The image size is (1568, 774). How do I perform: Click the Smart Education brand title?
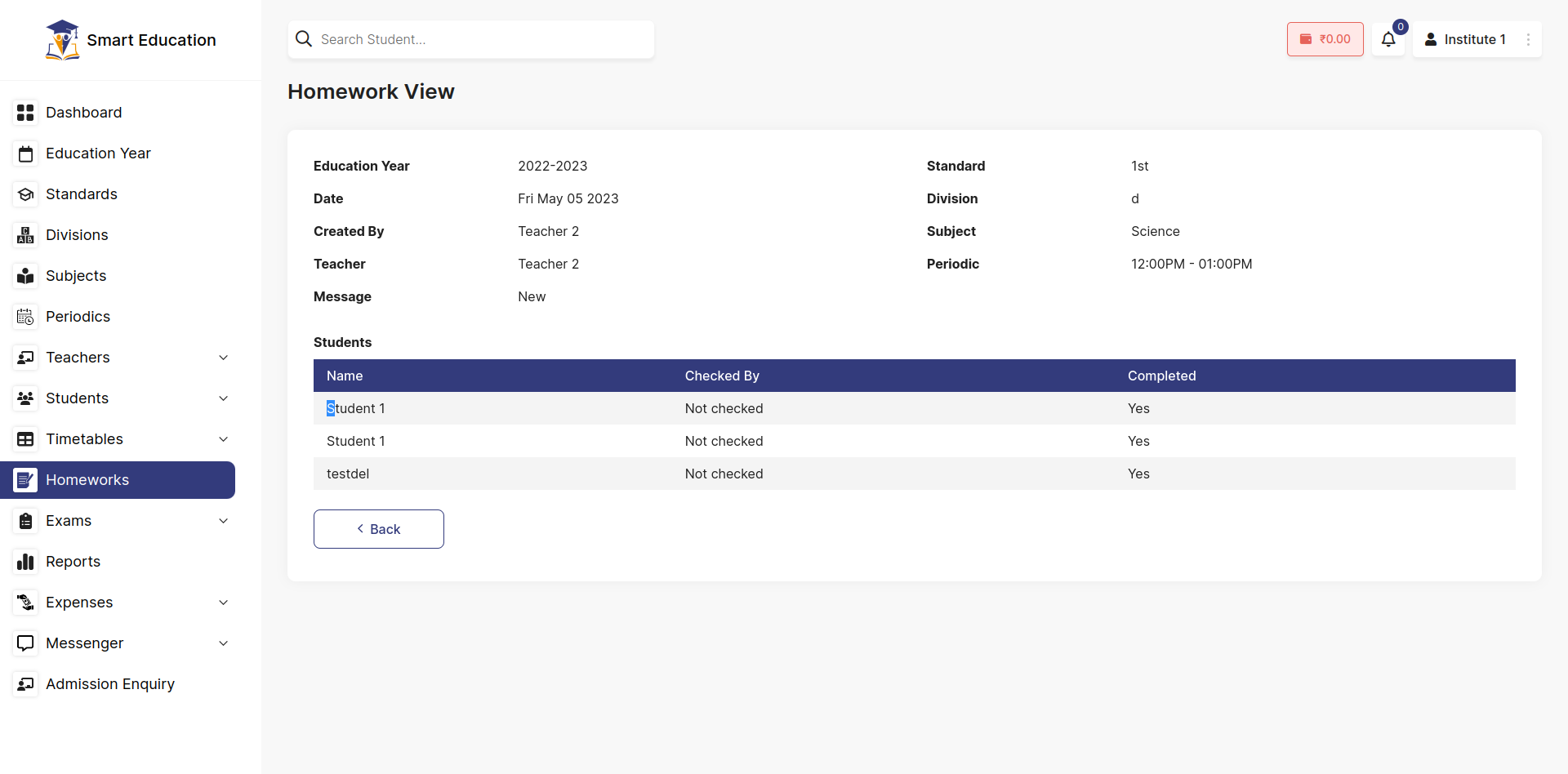(x=151, y=40)
